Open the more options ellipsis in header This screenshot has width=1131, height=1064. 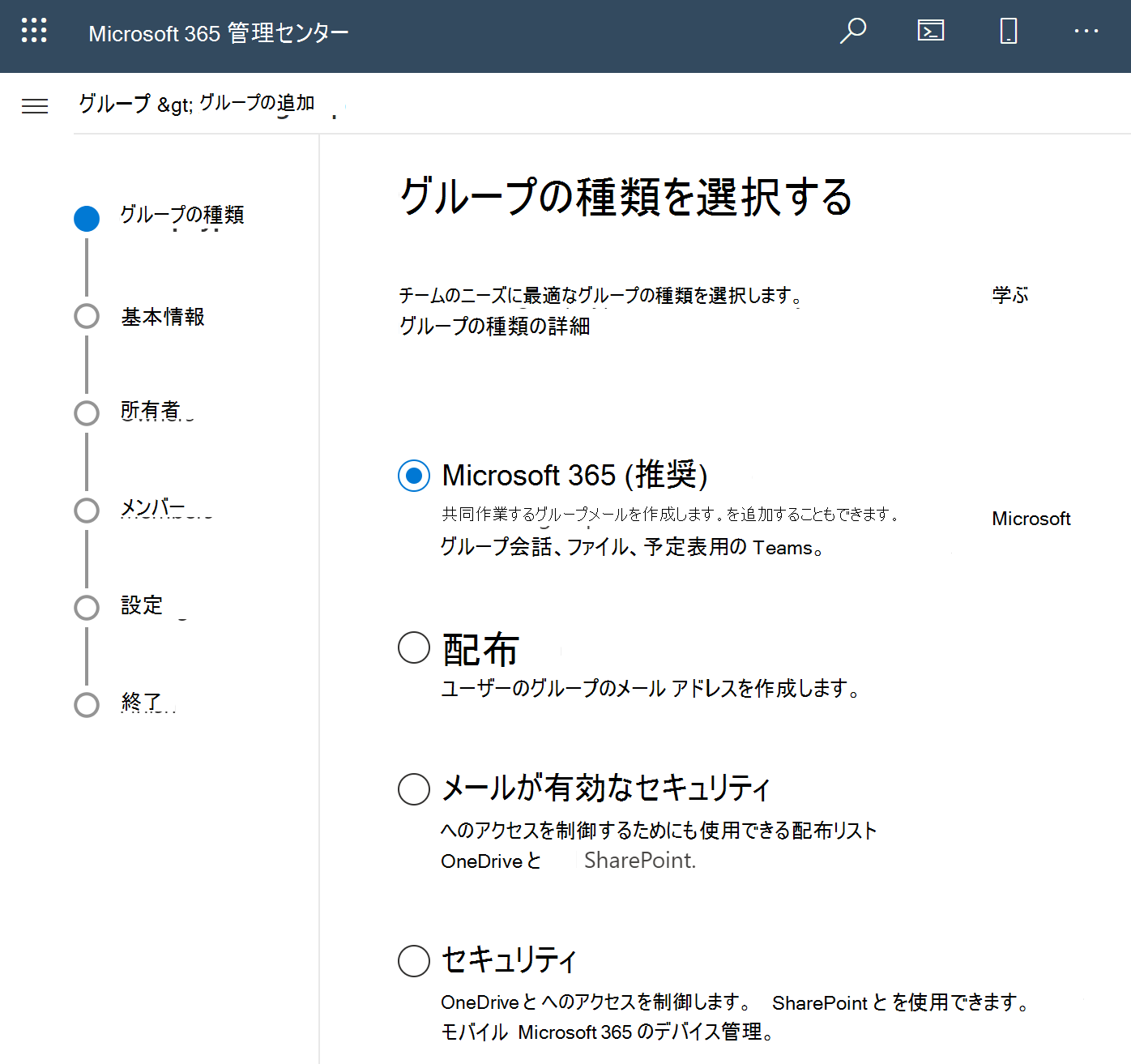(x=1086, y=31)
